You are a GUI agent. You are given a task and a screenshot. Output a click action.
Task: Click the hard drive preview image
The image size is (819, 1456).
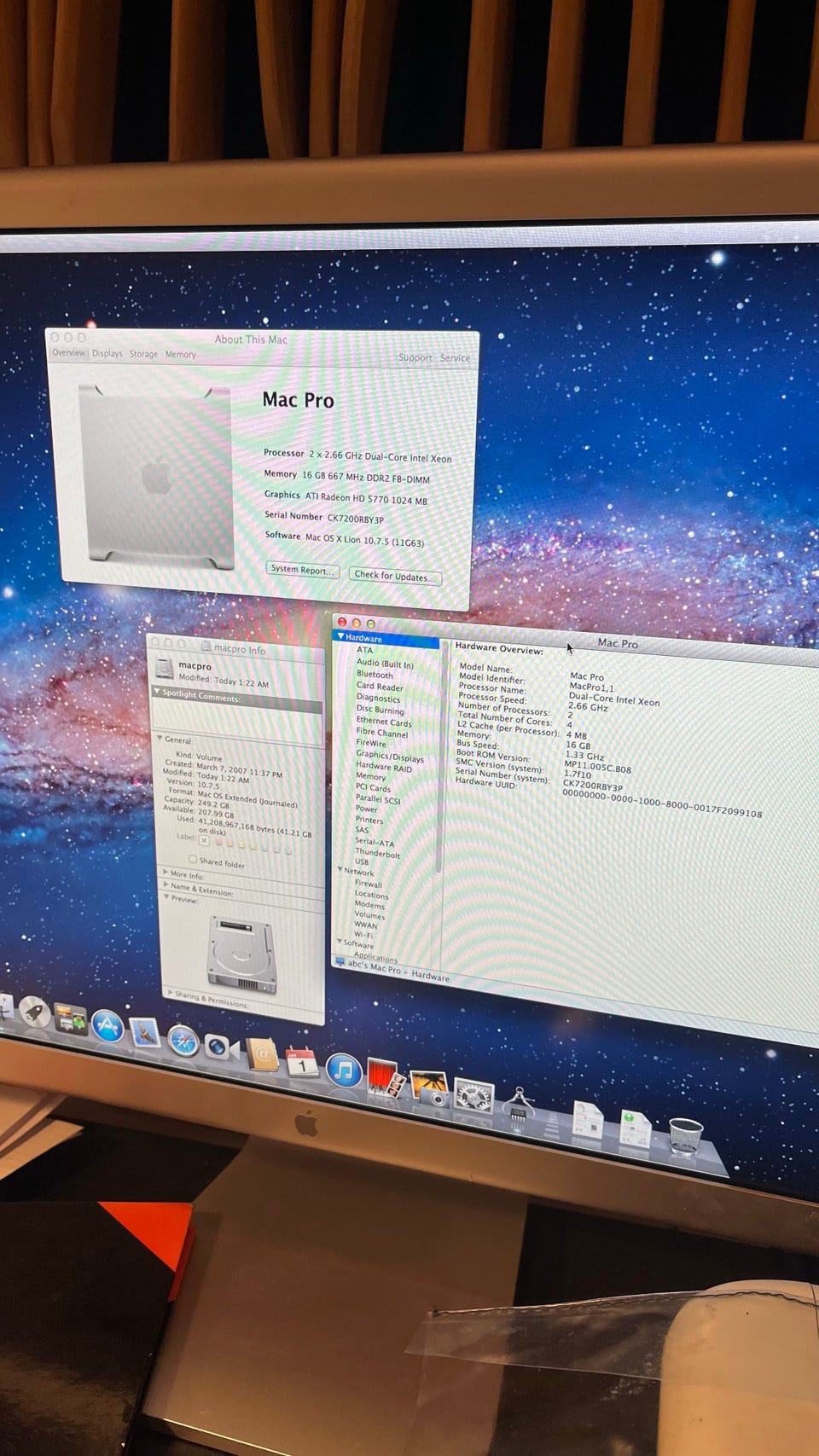coord(241,954)
